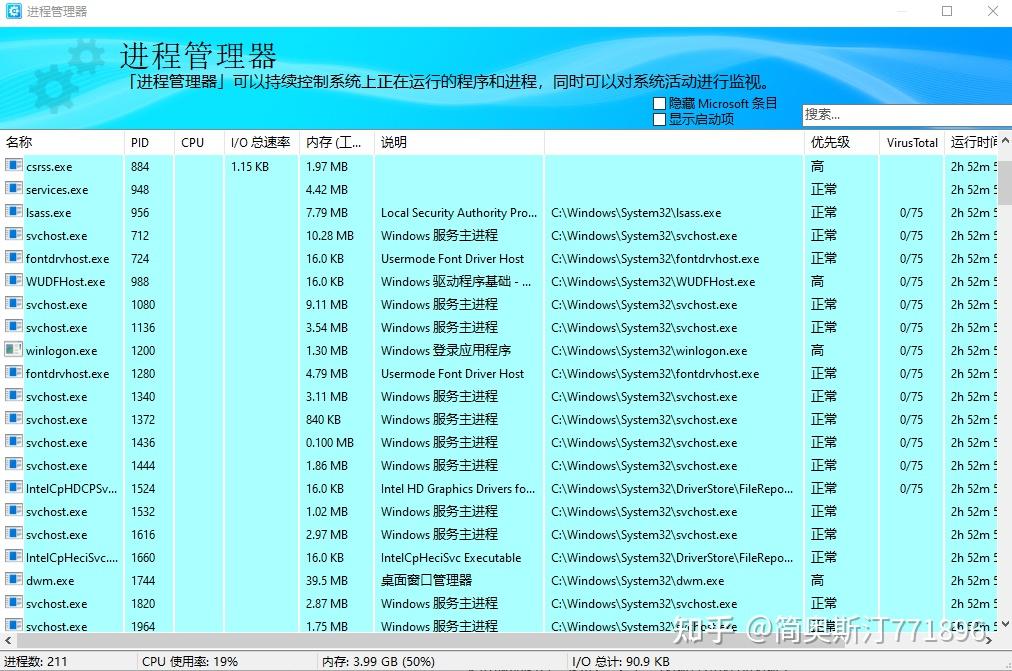This screenshot has width=1012, height=671.
Task: Click icon of svchost.exe PID 1820
Action: [x=14, y=603]
